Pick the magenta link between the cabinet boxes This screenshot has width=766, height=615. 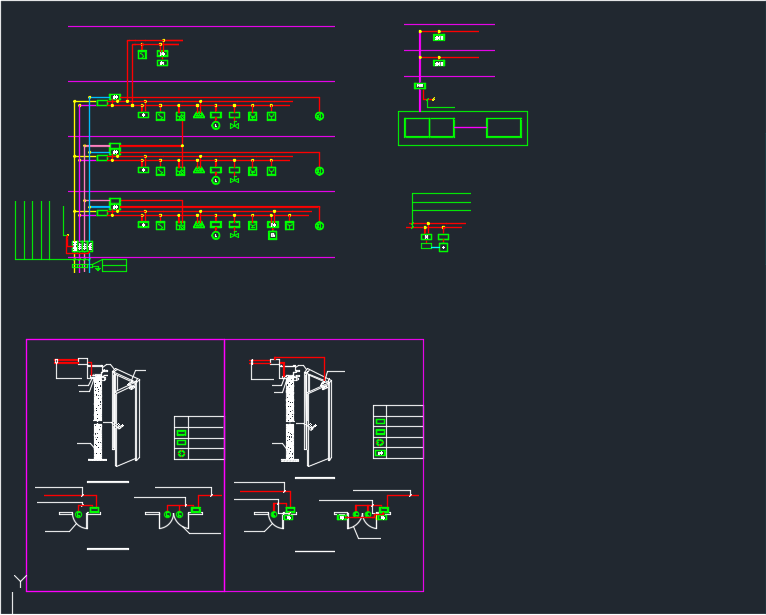[470, 128]
